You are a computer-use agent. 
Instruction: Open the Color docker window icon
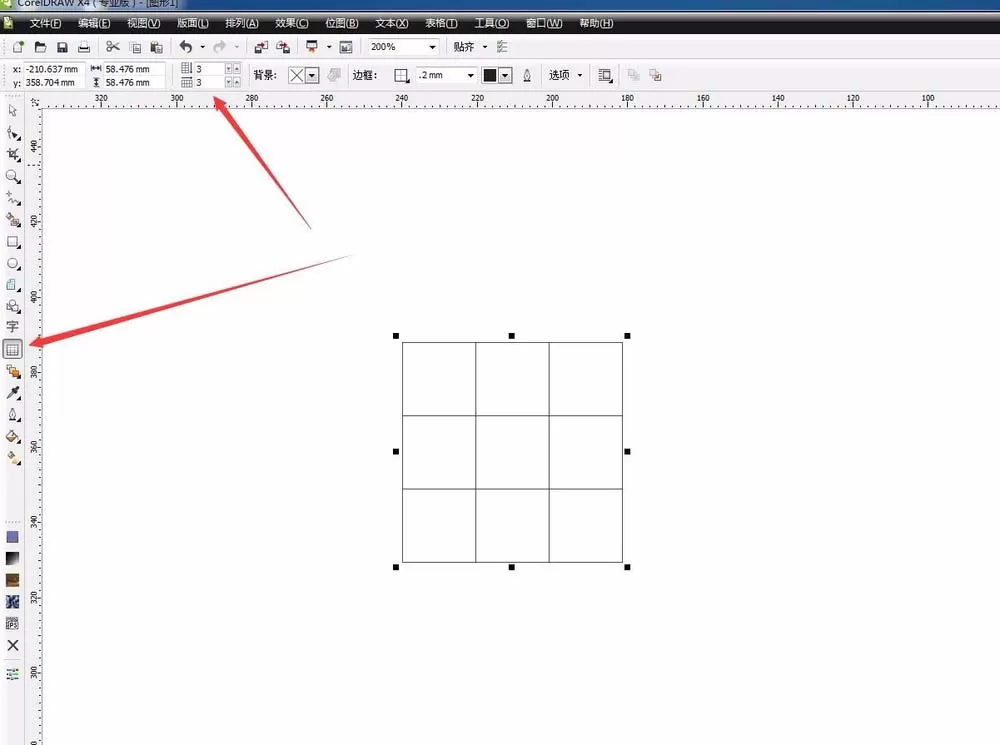(12, 674)
